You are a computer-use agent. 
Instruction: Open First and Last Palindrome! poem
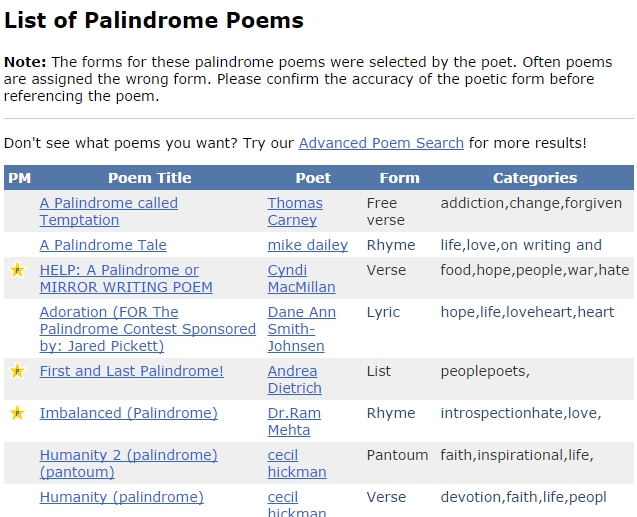pyautogui.click(x=131, y=371)
